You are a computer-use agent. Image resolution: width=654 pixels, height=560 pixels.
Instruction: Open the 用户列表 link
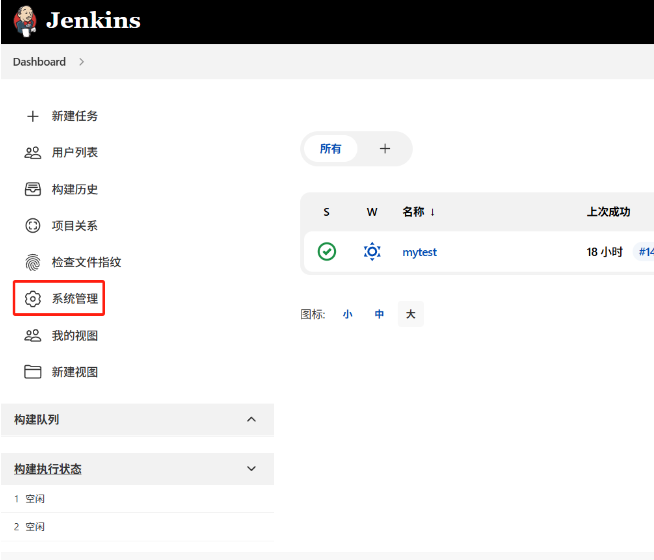(75, 153)
